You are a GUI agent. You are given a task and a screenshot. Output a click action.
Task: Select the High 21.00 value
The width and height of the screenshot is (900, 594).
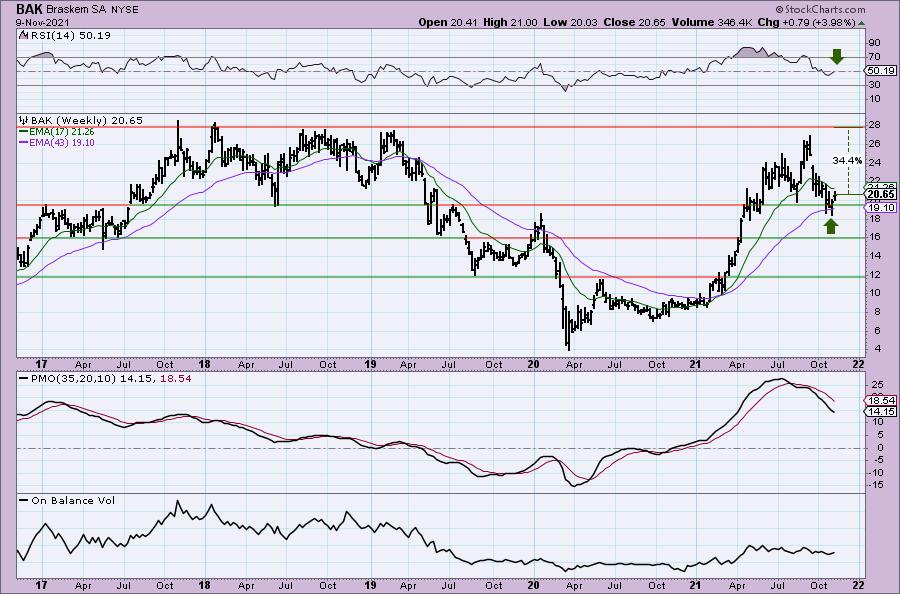click(x=511, y=22)
